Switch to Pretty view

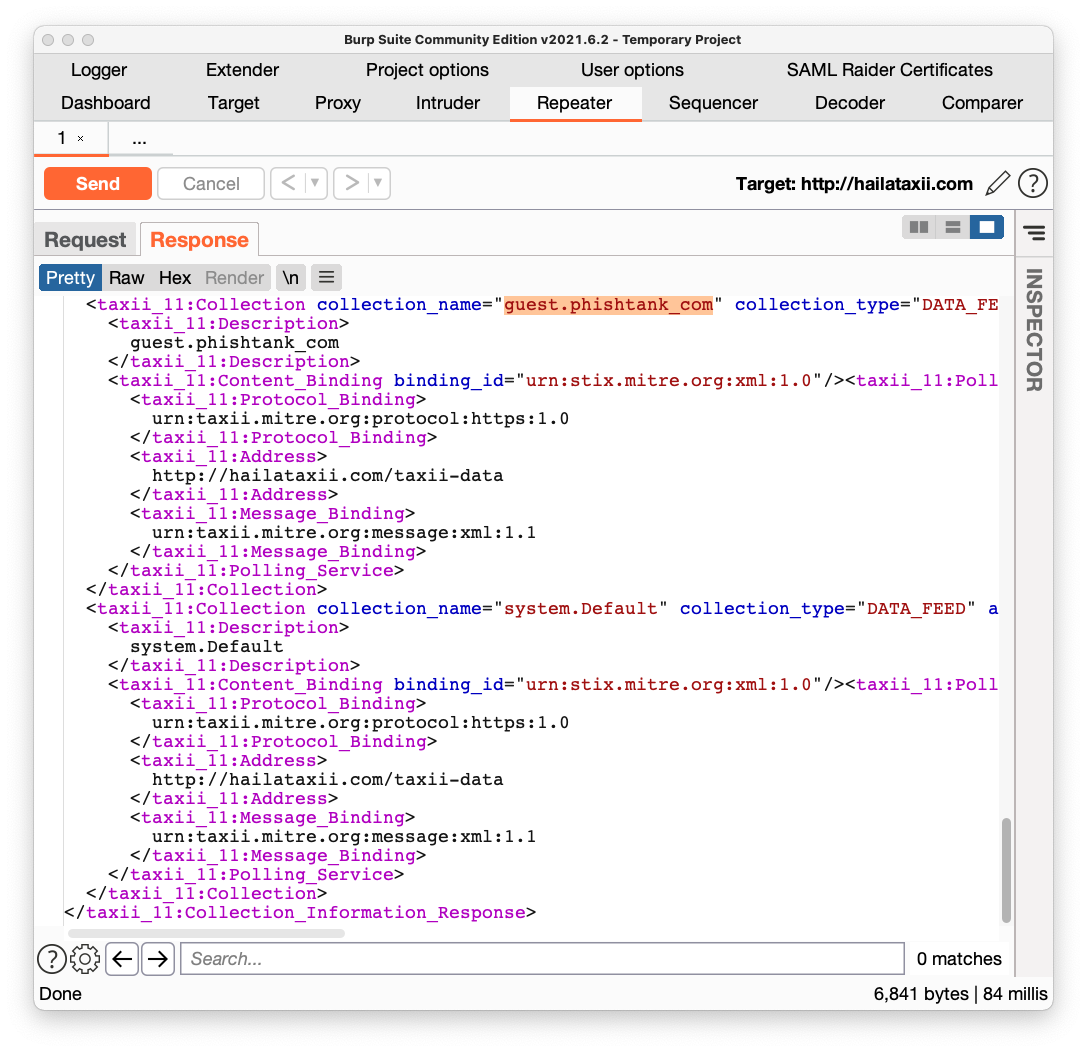[70, 278]
